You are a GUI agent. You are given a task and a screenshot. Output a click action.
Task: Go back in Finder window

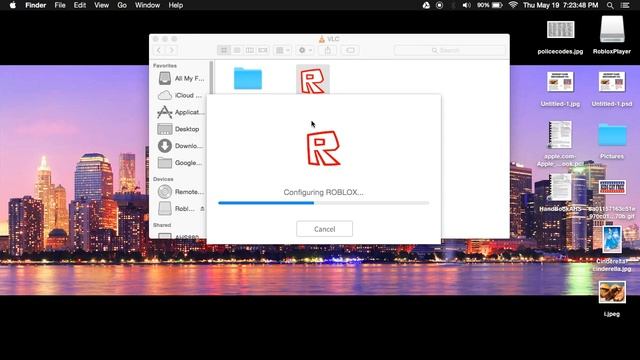[159, 50]
